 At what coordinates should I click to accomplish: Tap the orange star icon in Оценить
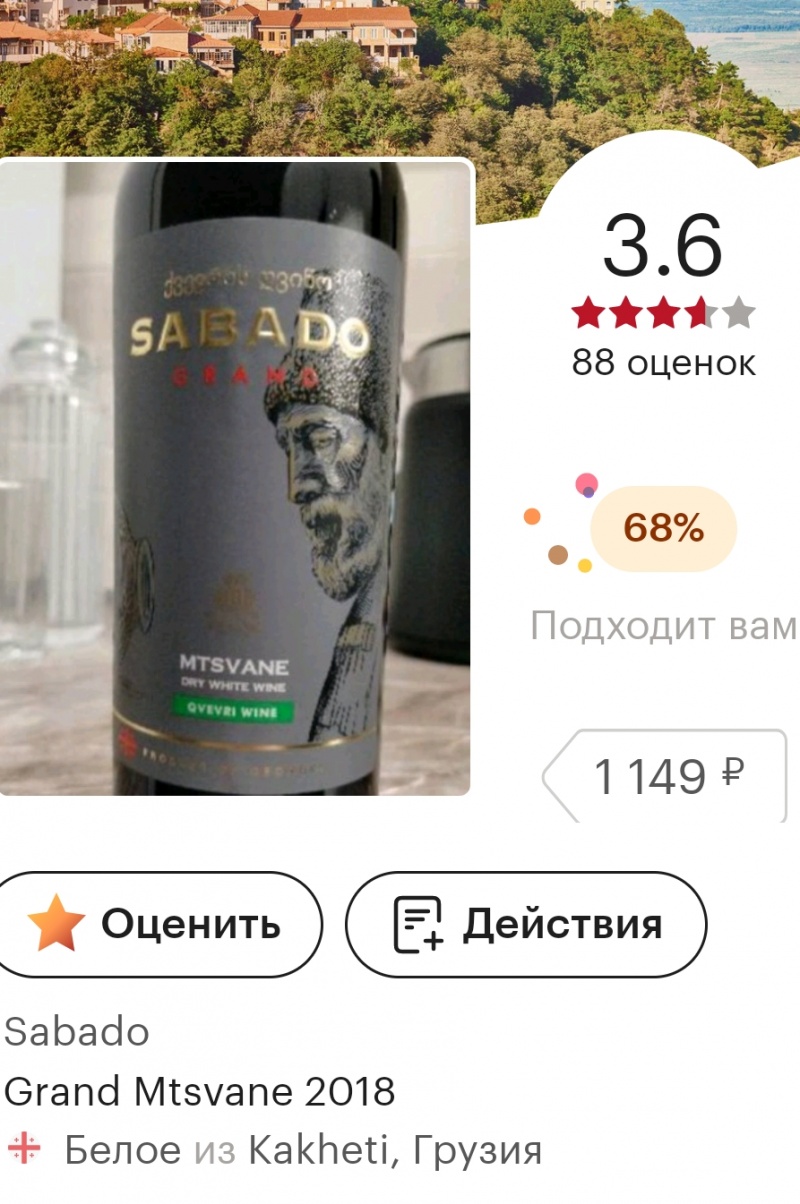pyautogui.click(x=56, y=924)
